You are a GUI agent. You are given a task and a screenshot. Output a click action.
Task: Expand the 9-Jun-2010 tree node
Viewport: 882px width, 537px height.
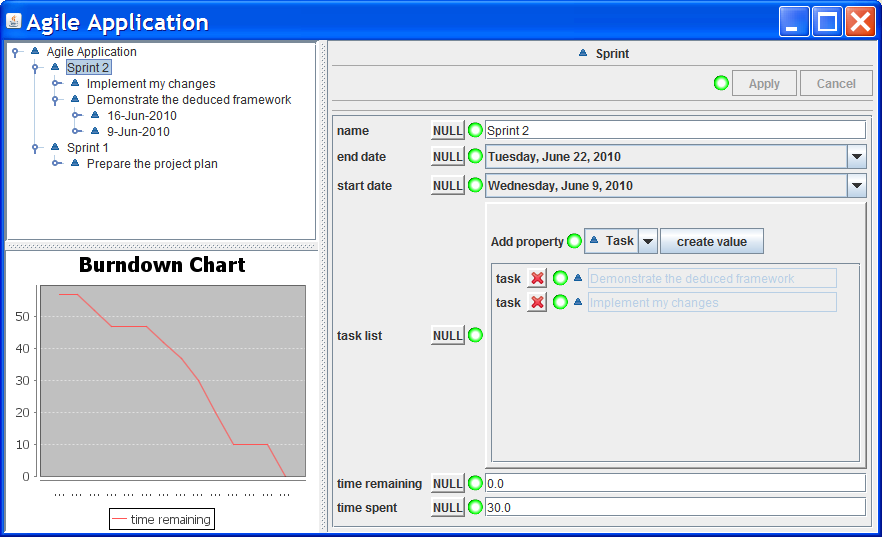75,132
